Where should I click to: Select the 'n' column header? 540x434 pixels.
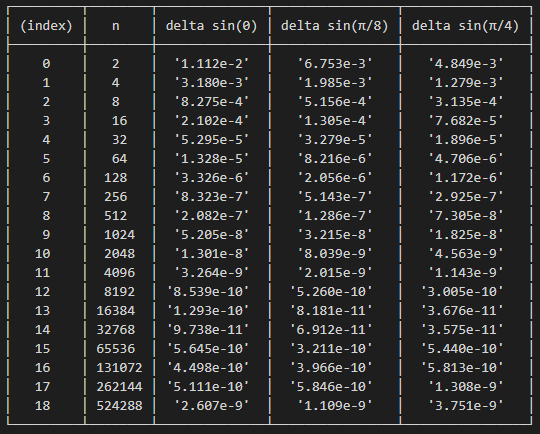(116, 26)
